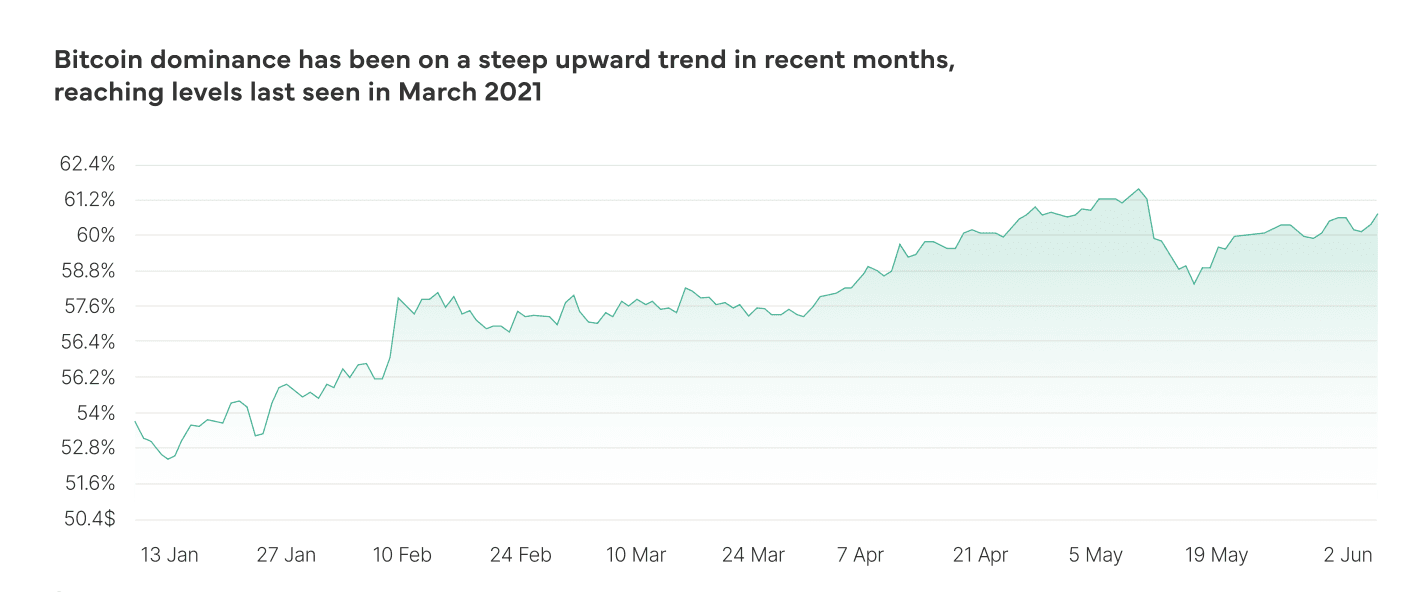Image resolution: width=1402 pixels, height=592 pixels.
Task: Select the 61.2% y-axis label
Action: pos(90,200)
